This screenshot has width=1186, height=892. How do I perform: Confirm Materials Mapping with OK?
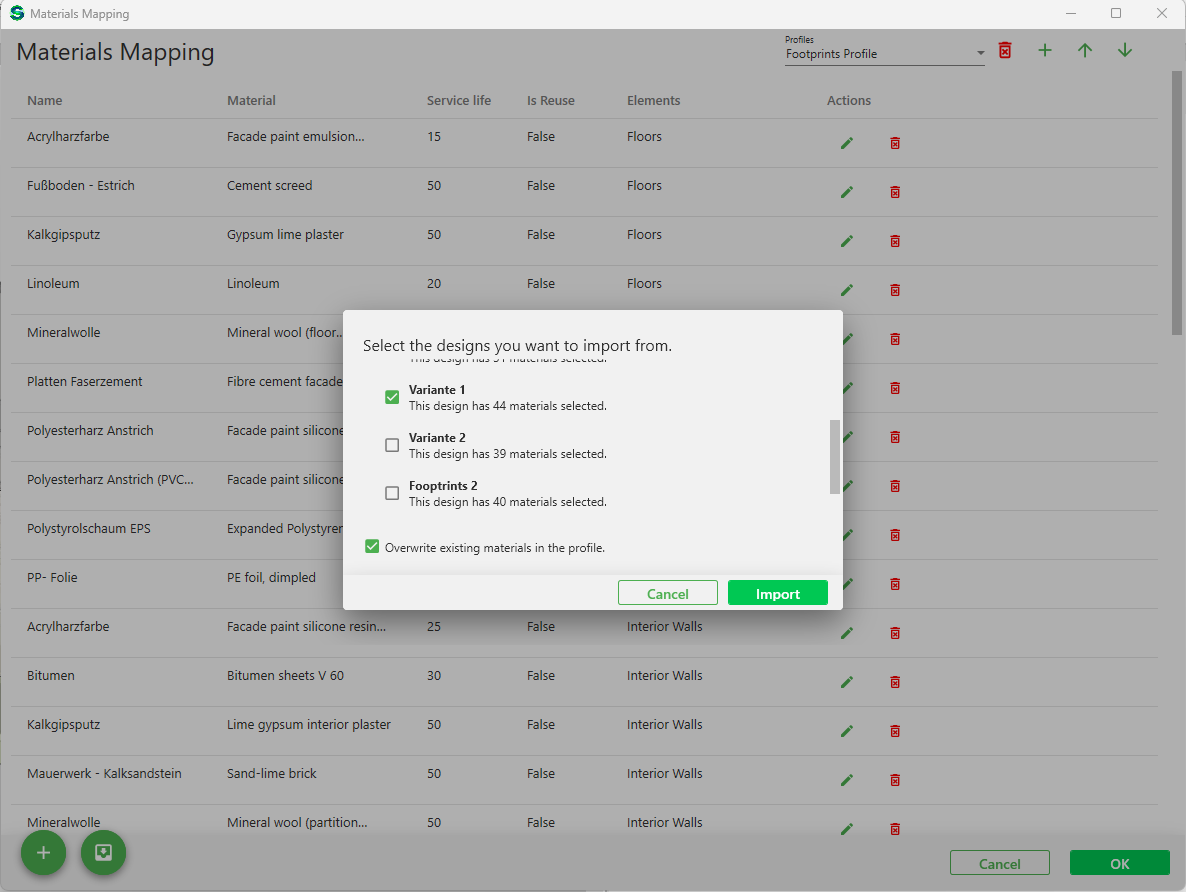point(1119,863)
